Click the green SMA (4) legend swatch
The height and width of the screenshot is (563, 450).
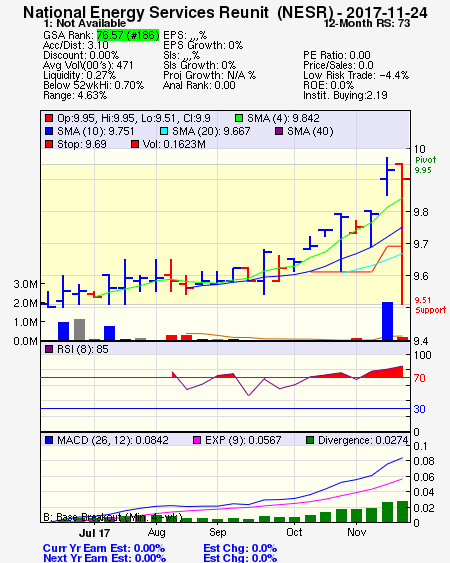click(x=238, y=118)
